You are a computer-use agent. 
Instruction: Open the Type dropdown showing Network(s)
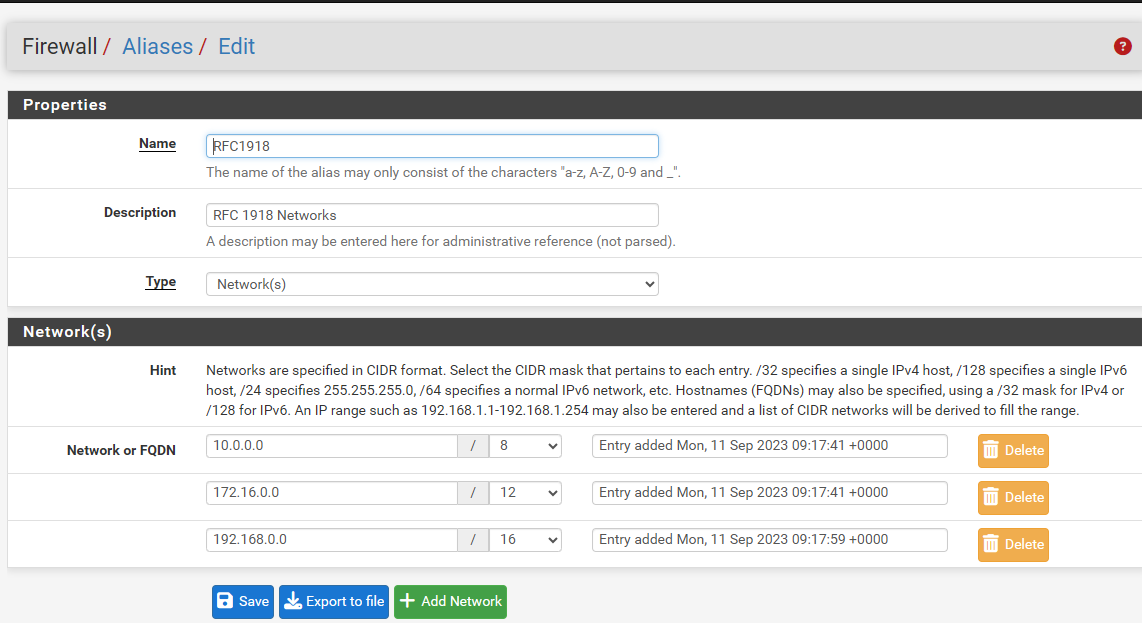pyautogui.click(x=432, y=284)
